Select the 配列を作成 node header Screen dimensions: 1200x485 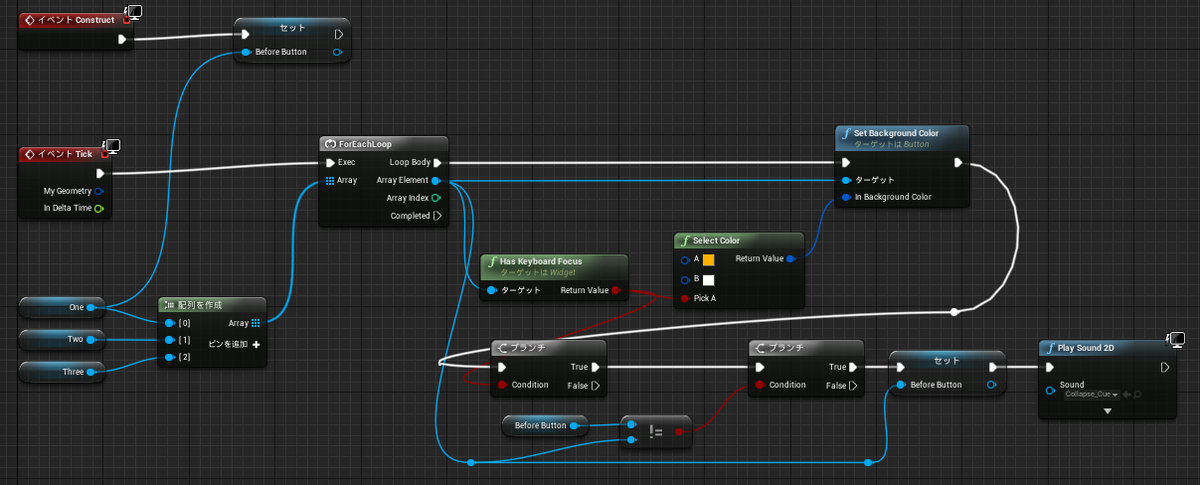pos(212,304)
